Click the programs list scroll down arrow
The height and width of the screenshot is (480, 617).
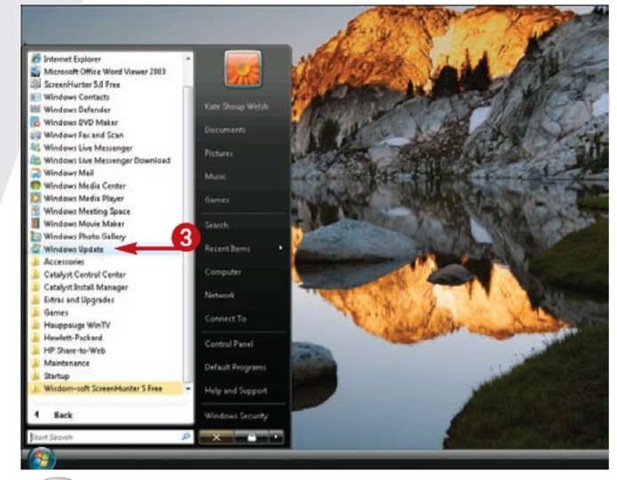(x=188, y=388)
